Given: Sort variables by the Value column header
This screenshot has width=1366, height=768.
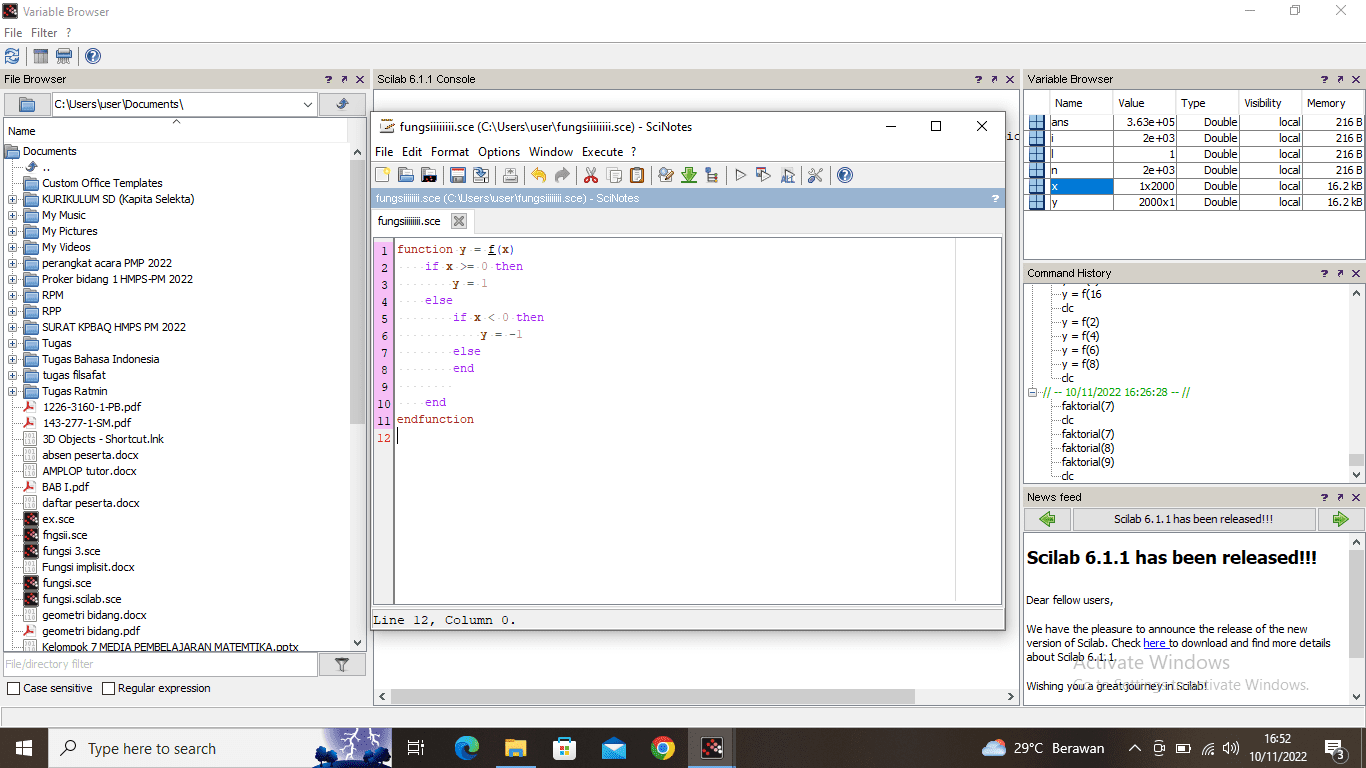Looking at the screenshot, I should (1144, 103).
